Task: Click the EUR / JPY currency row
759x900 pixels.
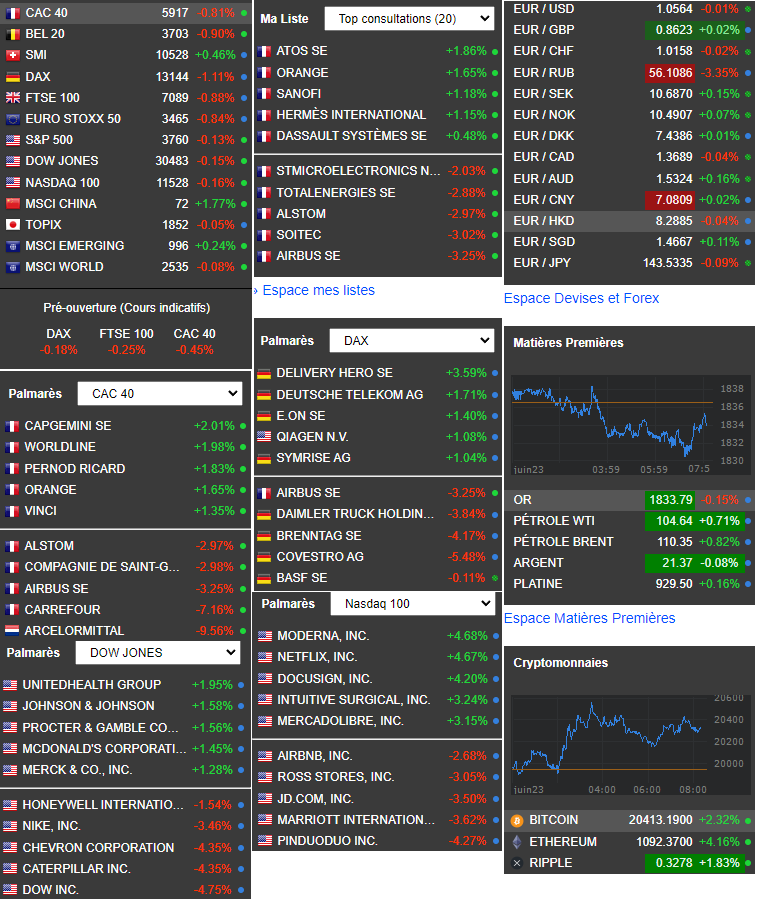Action: point(629,263)
